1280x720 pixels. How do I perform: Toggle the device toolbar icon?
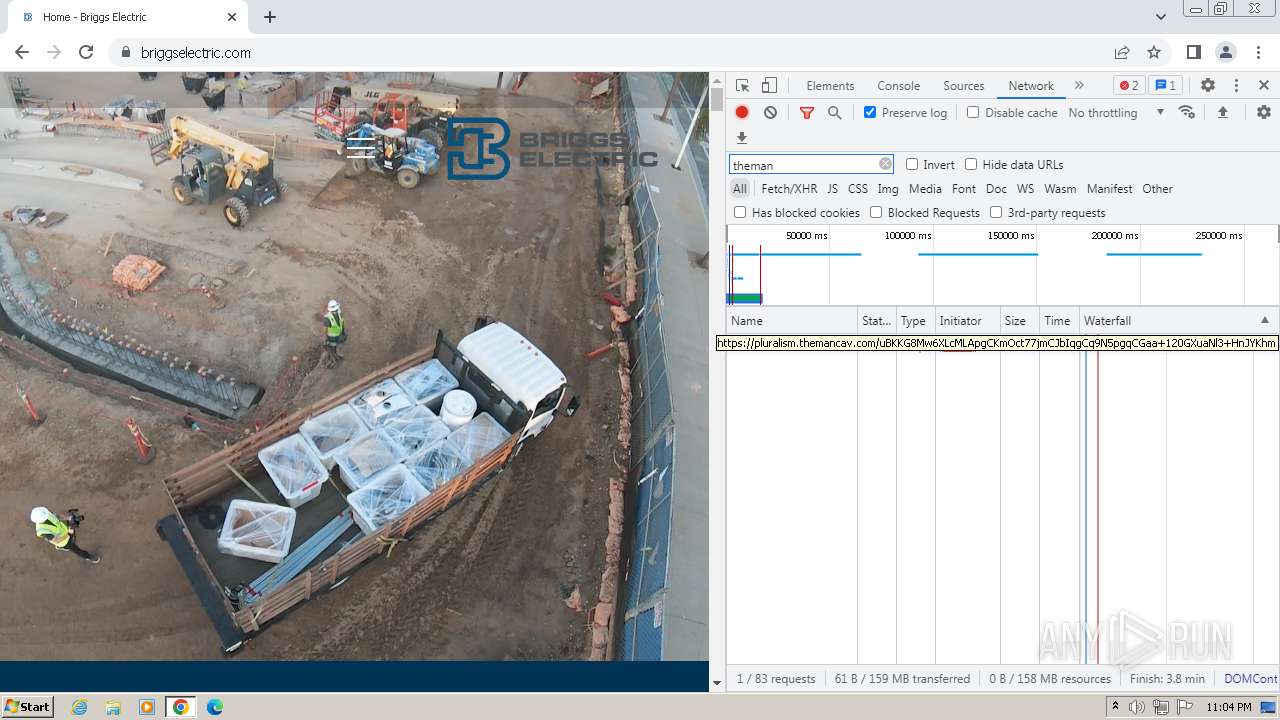(769, 86)
